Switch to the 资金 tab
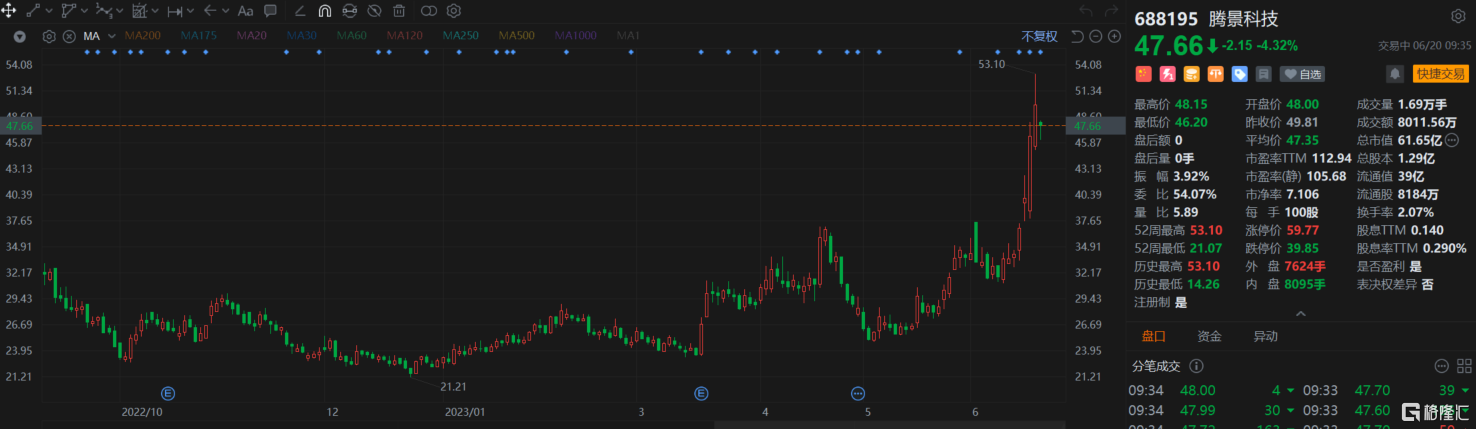Image resolution: width=1476 pixels, height=429 pixels. click(x=1209, y=337)
